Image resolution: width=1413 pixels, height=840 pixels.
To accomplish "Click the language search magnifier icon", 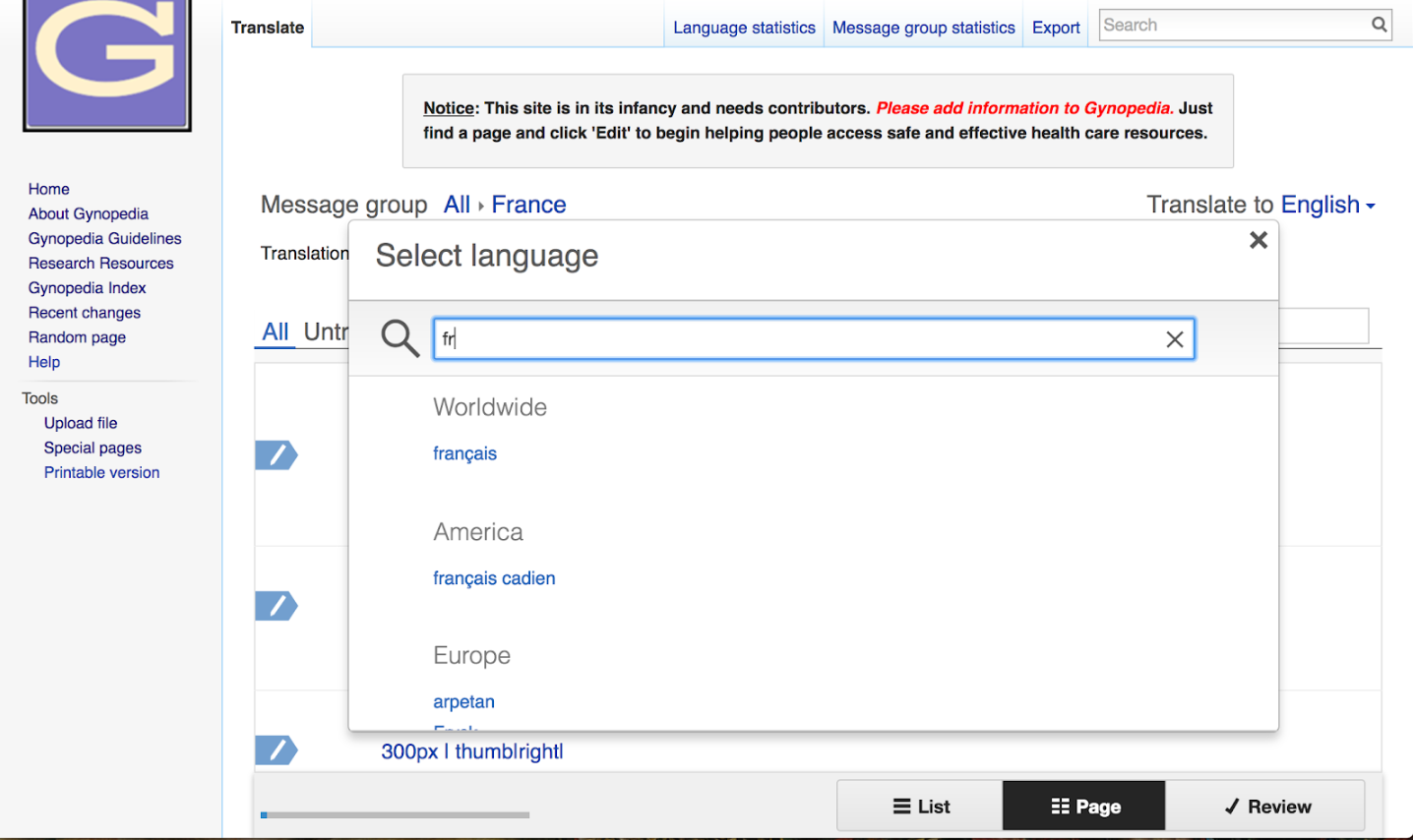I will pyautogui.click(x=399, y=338).
